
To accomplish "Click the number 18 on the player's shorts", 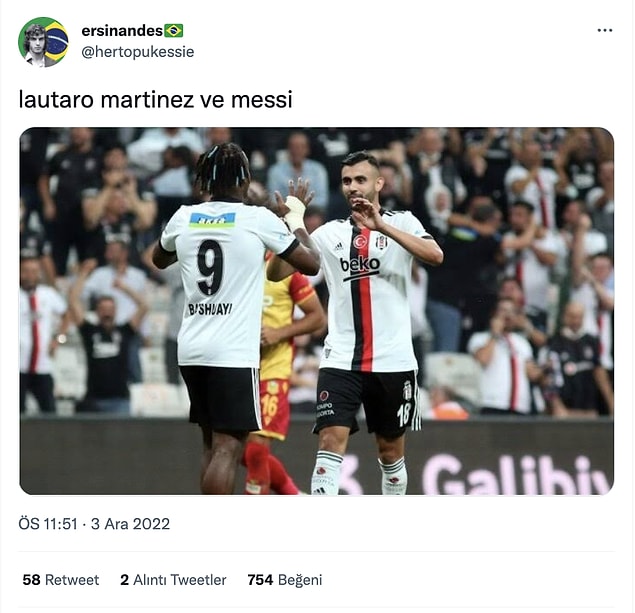I will tap(404, 414).
